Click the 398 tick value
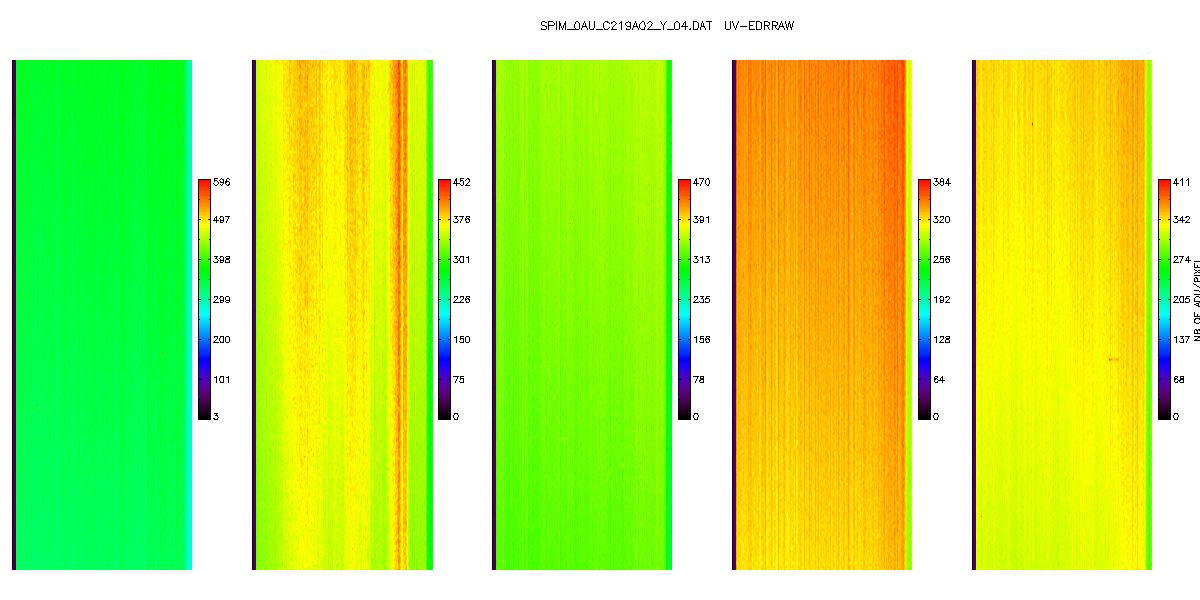The height and width of the screenshot is (600, 1200). point(221,259)
